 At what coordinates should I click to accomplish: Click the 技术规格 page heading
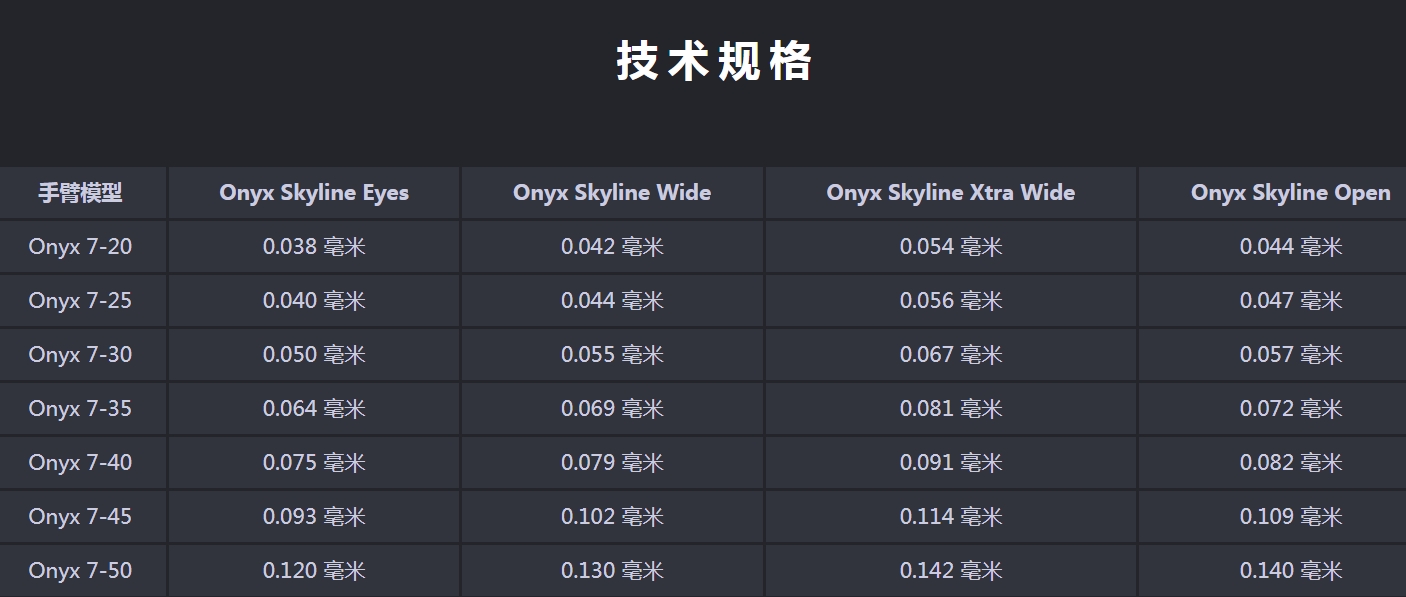coord(714,61)
